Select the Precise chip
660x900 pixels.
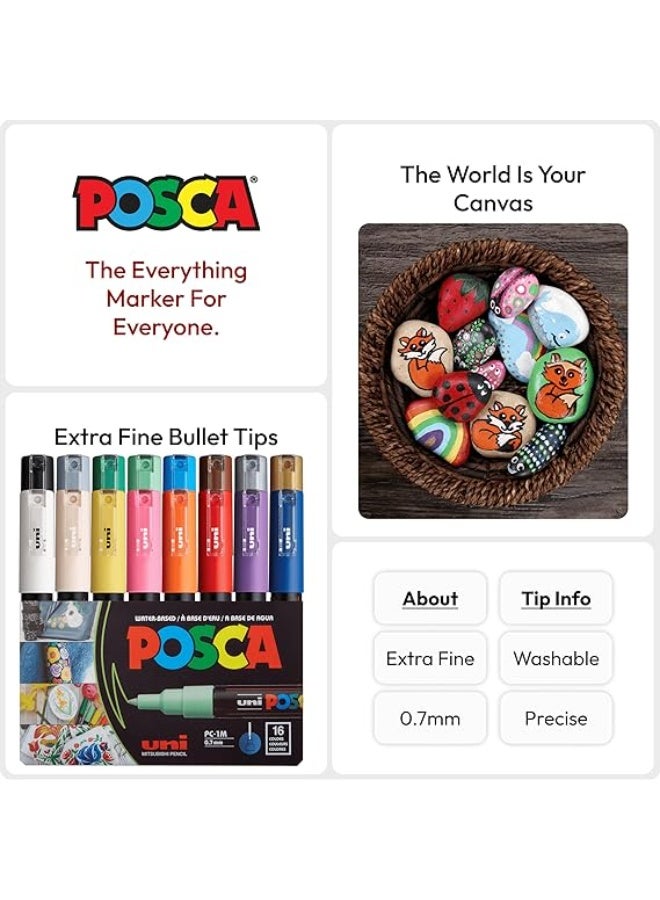(556, 718)
